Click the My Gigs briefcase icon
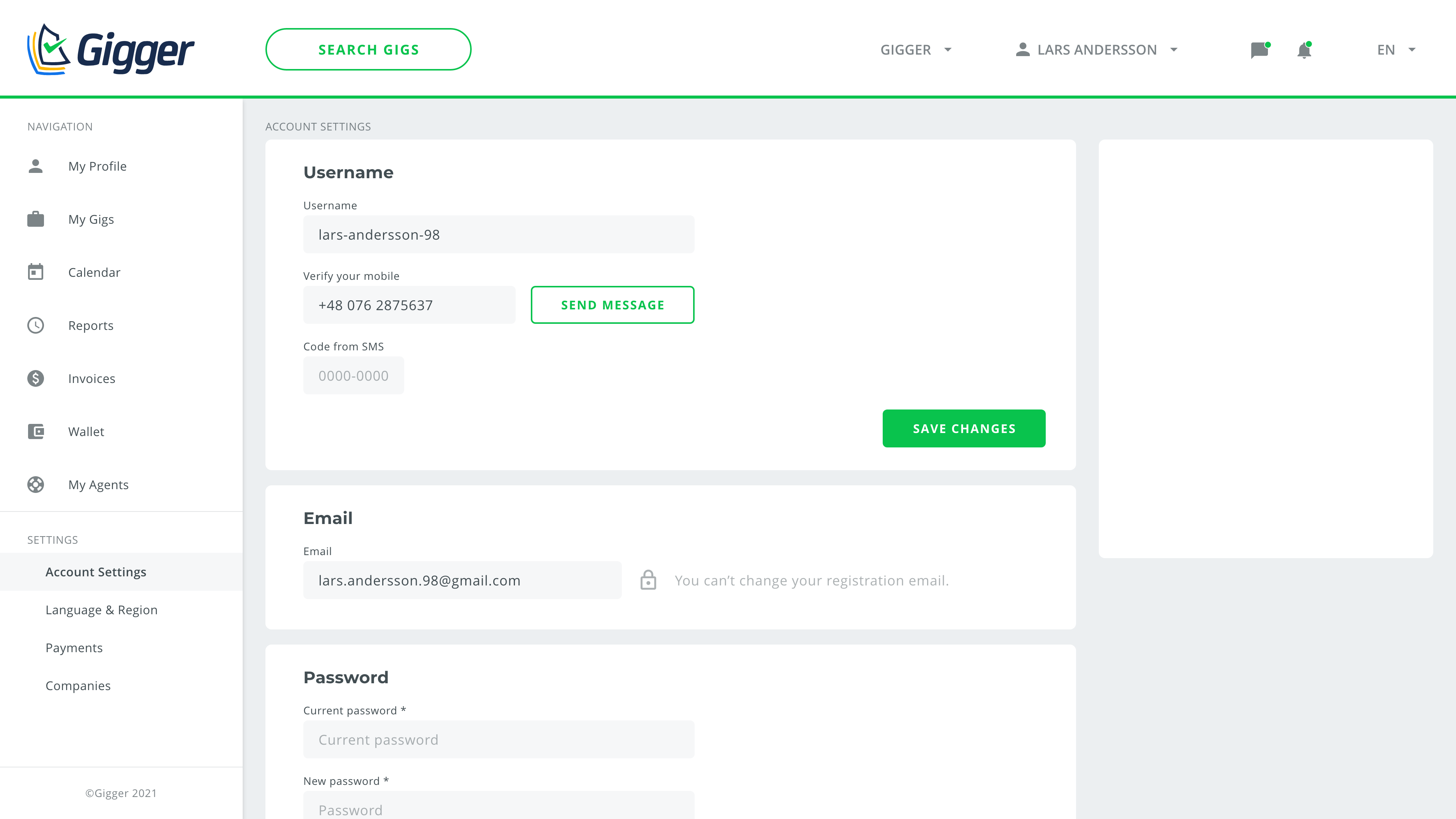The height and width of the screenshot is (819, 1456). pos(36,219)
